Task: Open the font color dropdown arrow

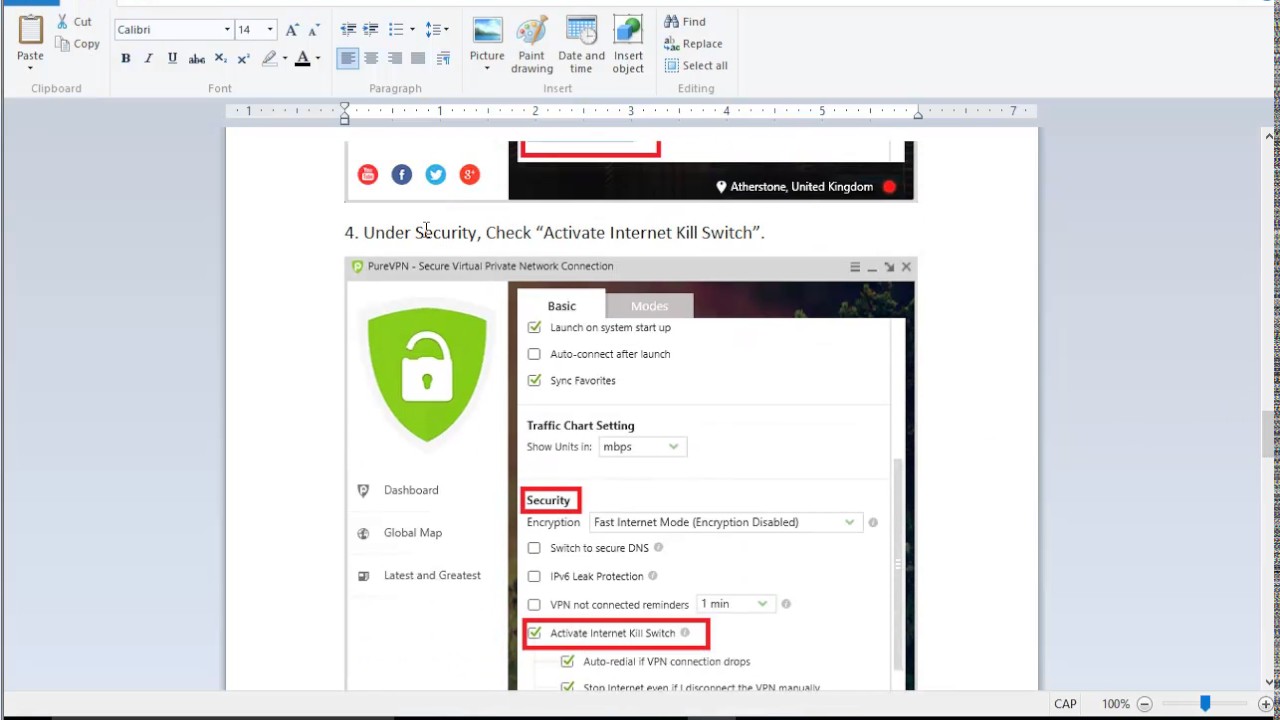Action: [x=318, y=59]
